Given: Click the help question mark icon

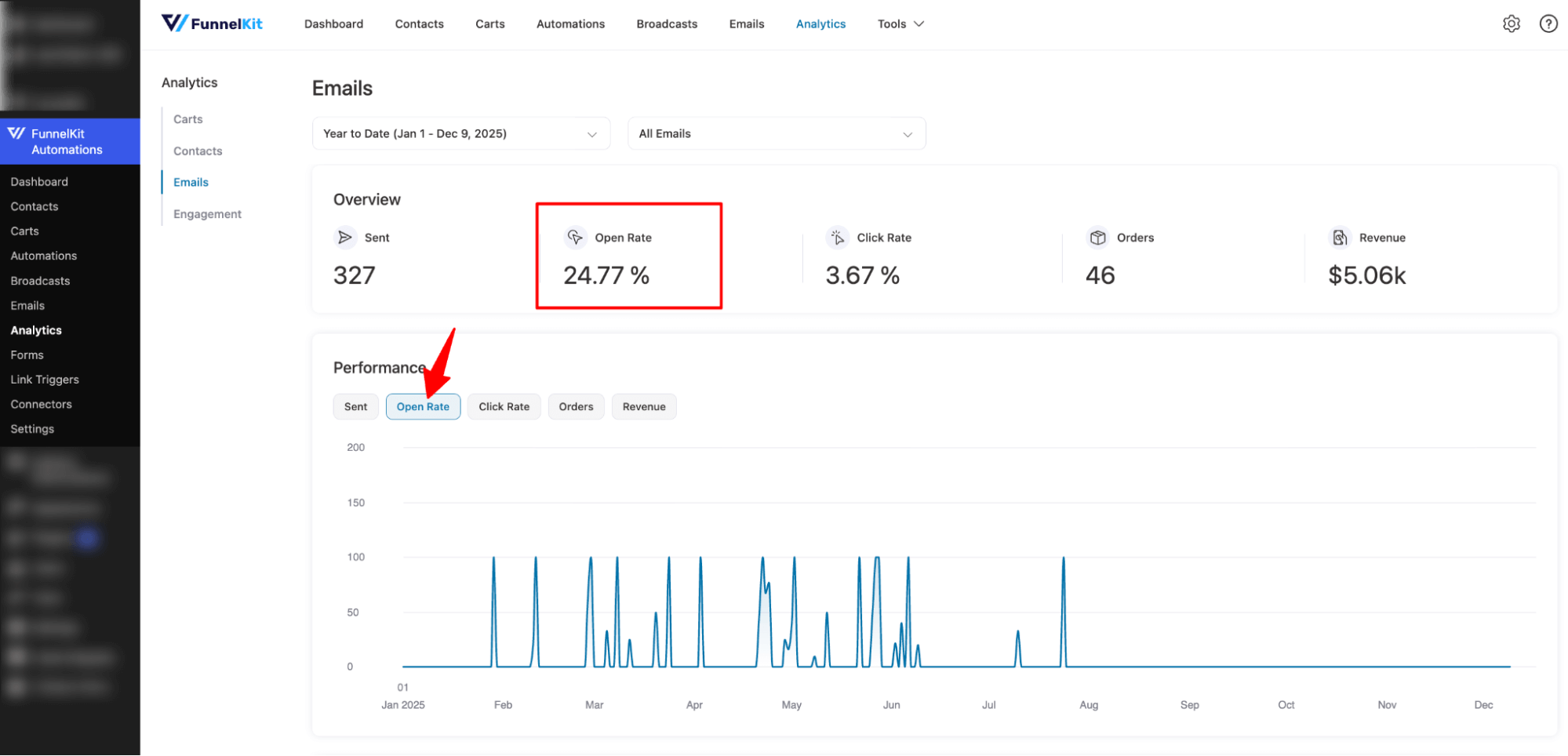Looking at the screenshot, I should [1548, 24].
